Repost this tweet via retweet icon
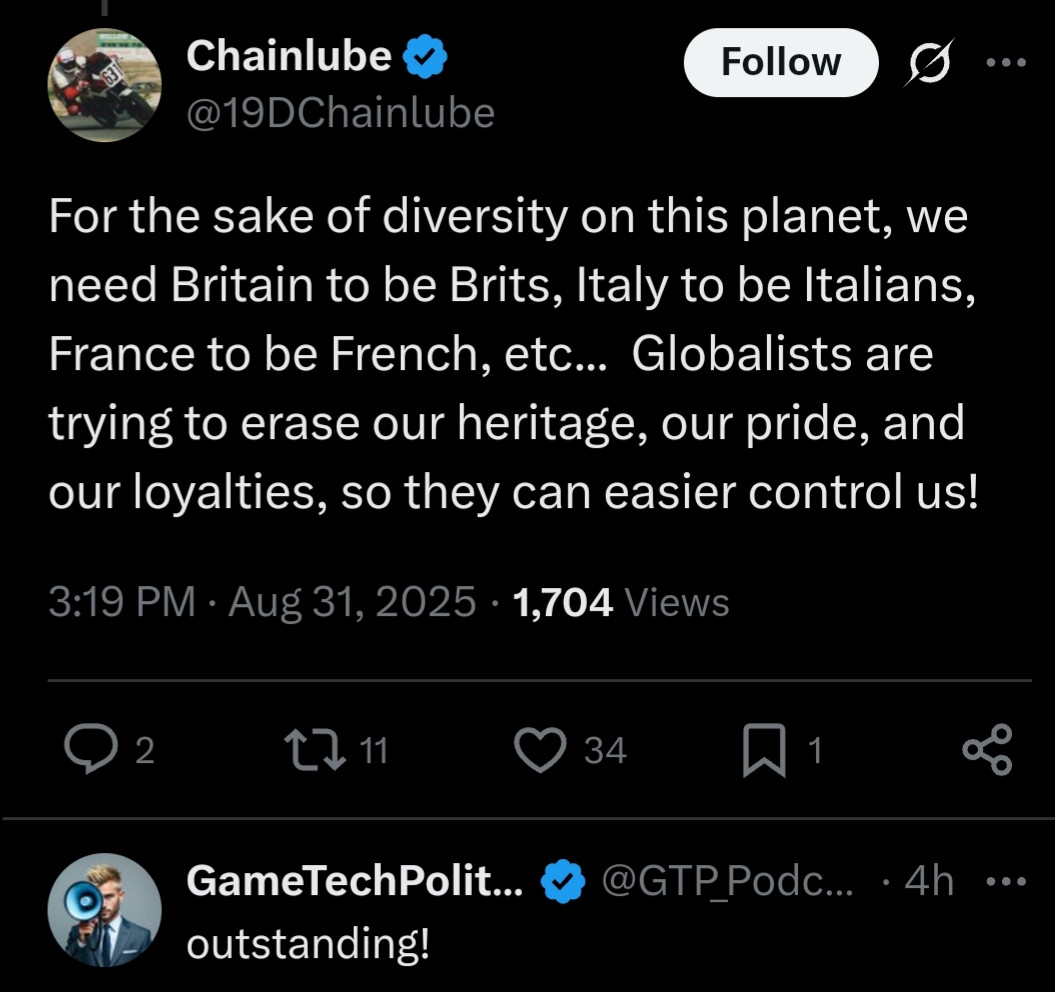The height and width of the screenshot is (992, 1055). coord(312,749)
